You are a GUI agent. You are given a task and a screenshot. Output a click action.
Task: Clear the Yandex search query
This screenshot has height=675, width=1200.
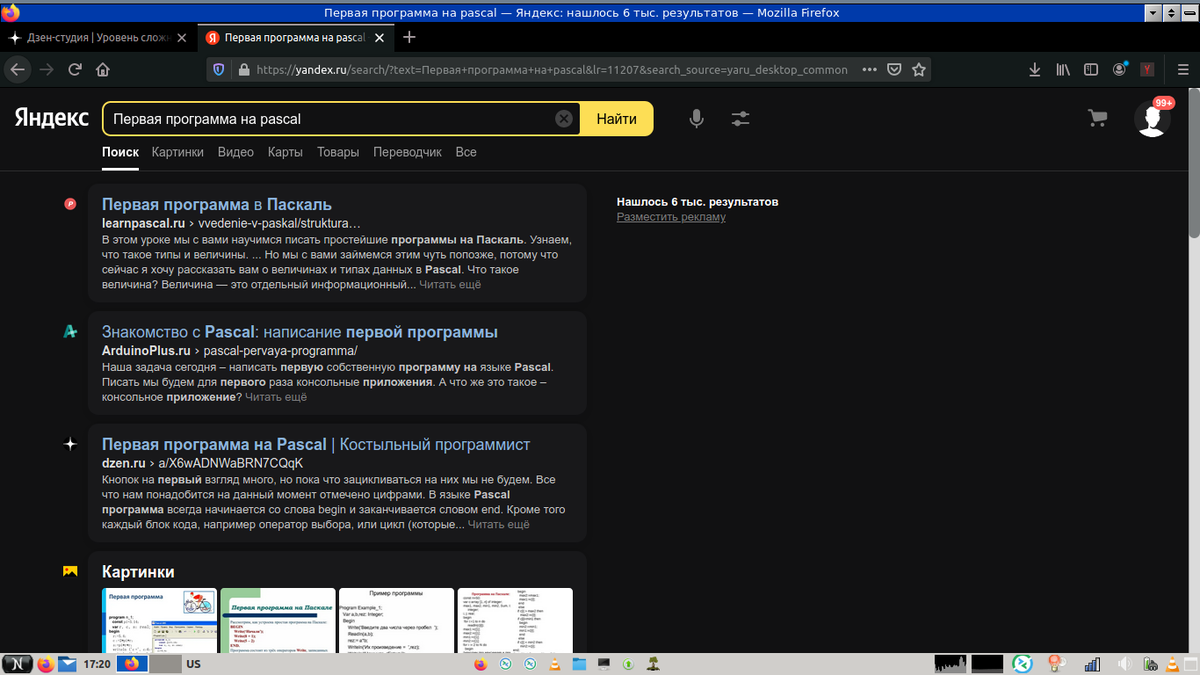564,118
